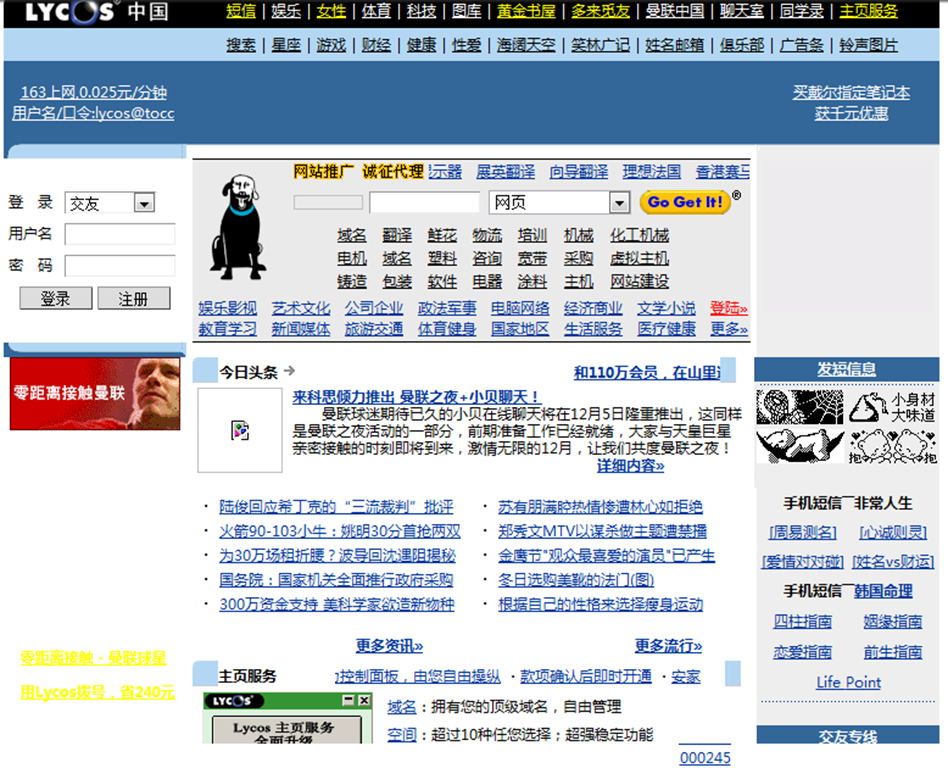
Task: Click the 注册 register button
Action: pos(133,299)
